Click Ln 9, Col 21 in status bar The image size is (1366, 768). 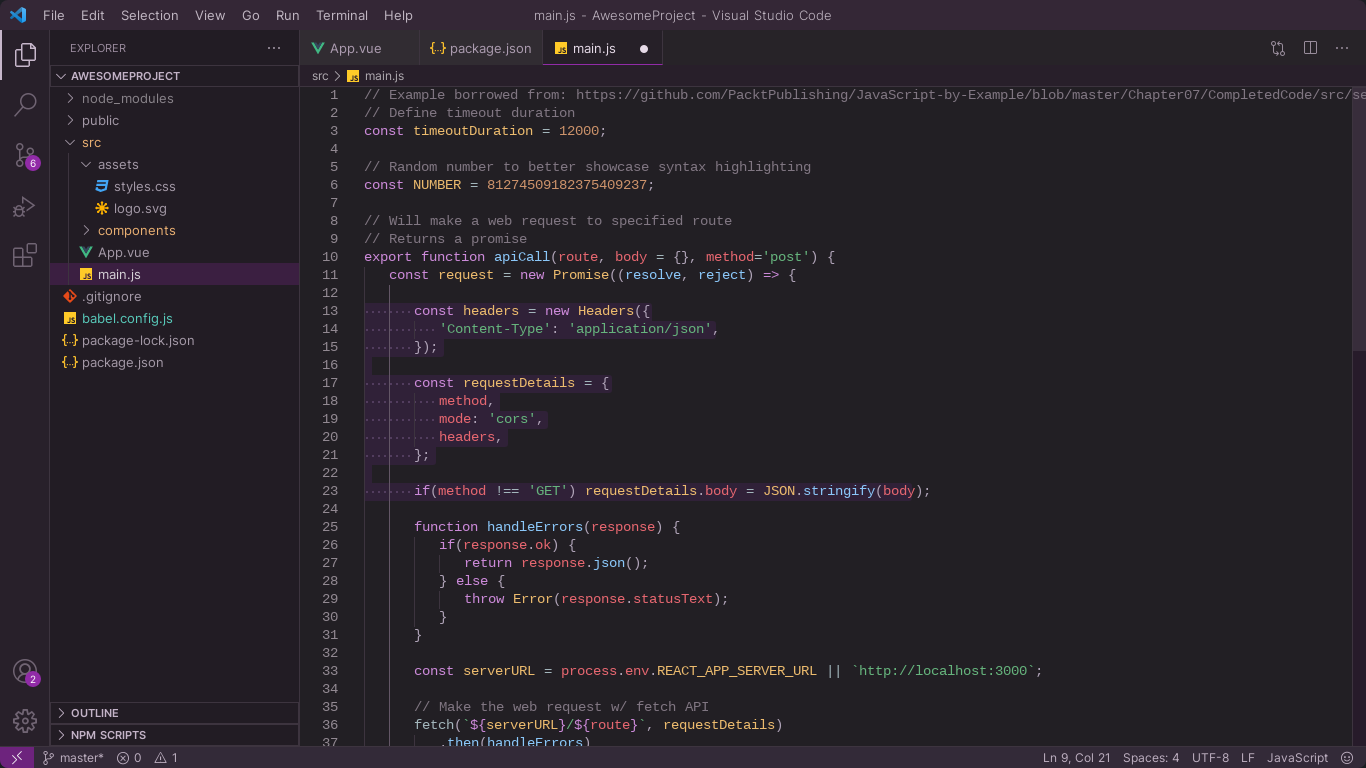[x=1076, y=758]
